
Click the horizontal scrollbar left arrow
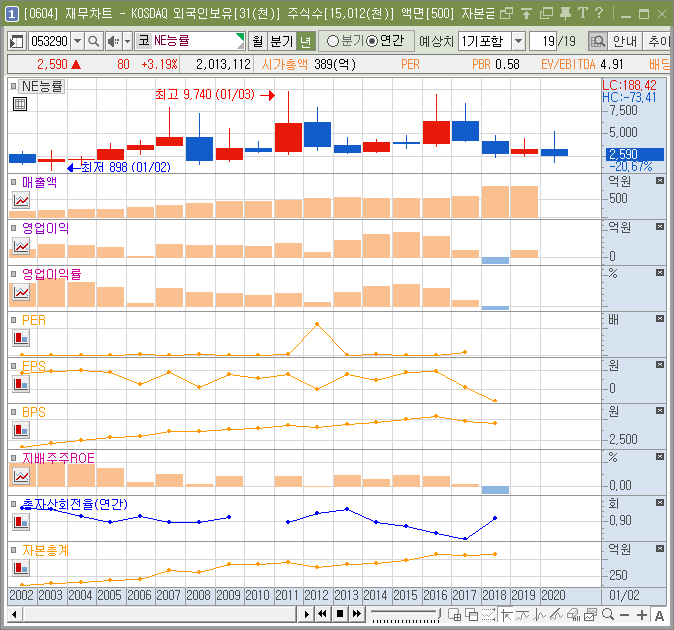click(x=14, y=614)
